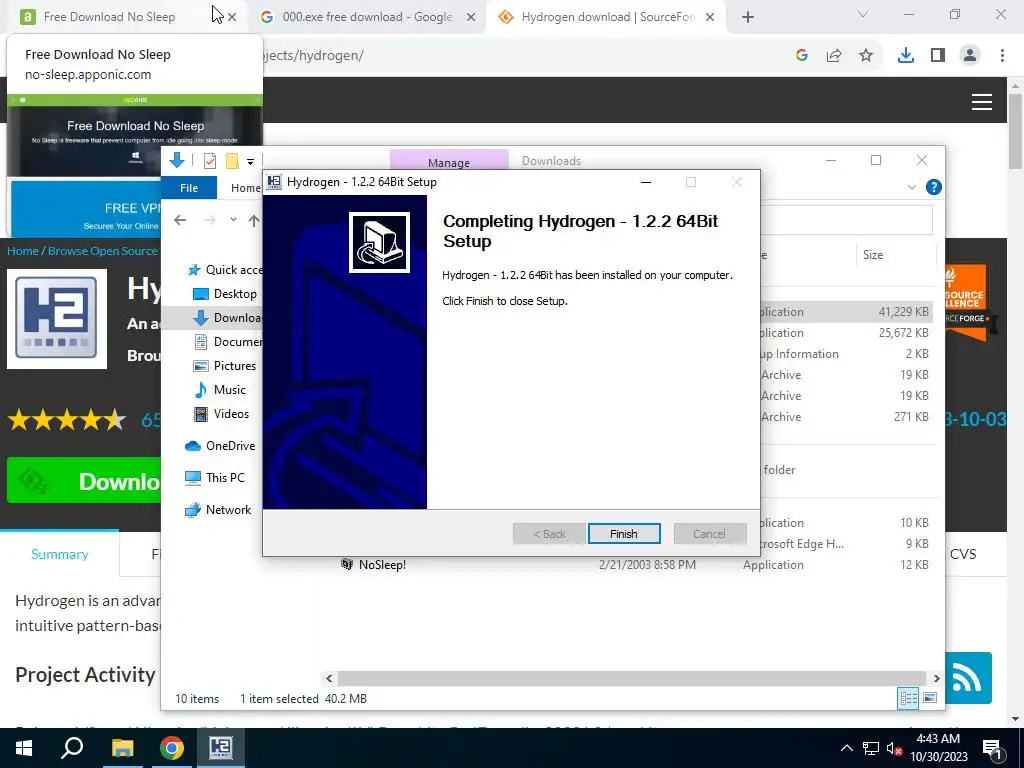Open a new Chrome tab
The width and height of the screenshot is (1024, 768).
pyautogui.click(x=748, y=17)
